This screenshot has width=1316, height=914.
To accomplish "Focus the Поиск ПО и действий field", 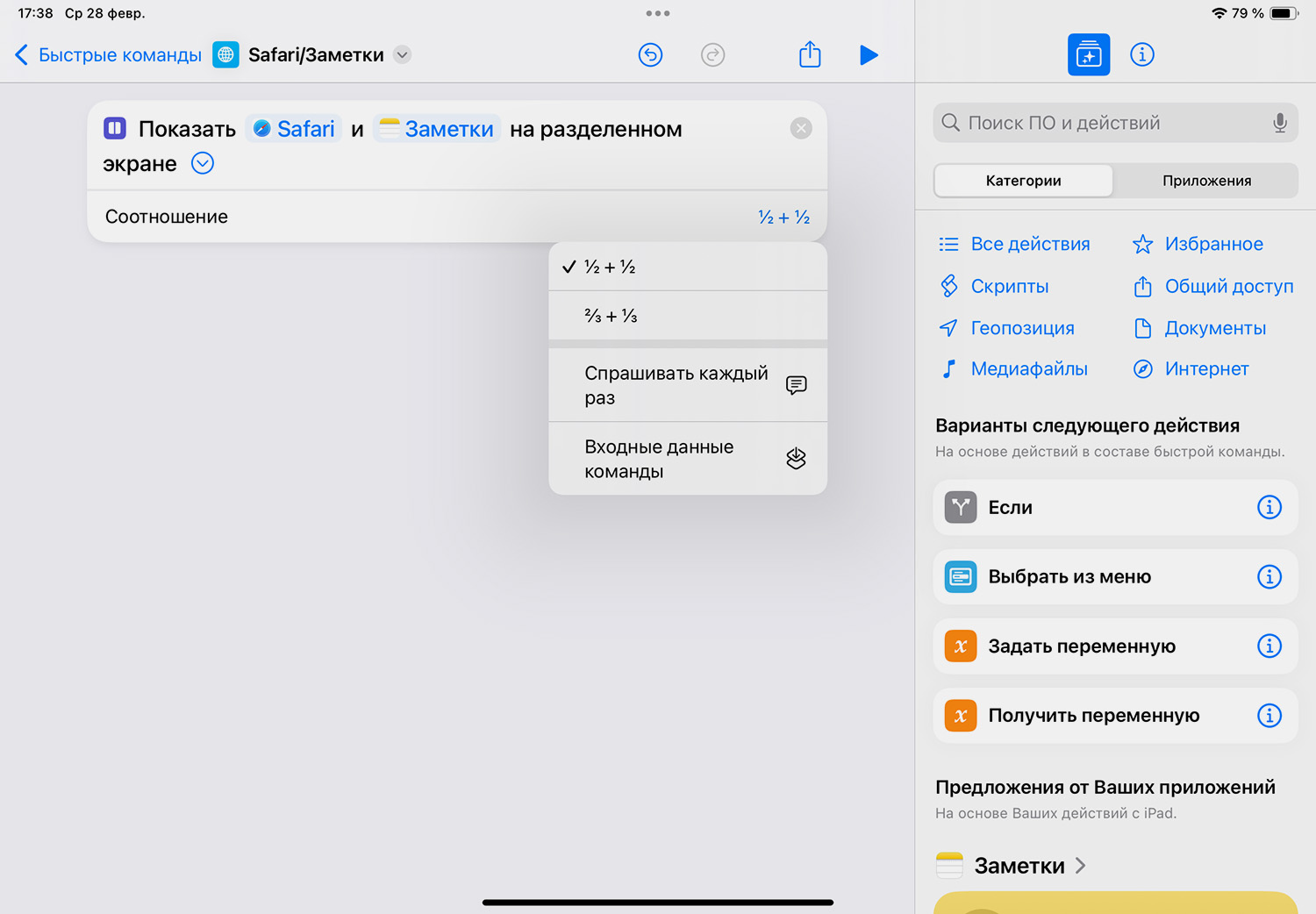I will click(1115, 123).
